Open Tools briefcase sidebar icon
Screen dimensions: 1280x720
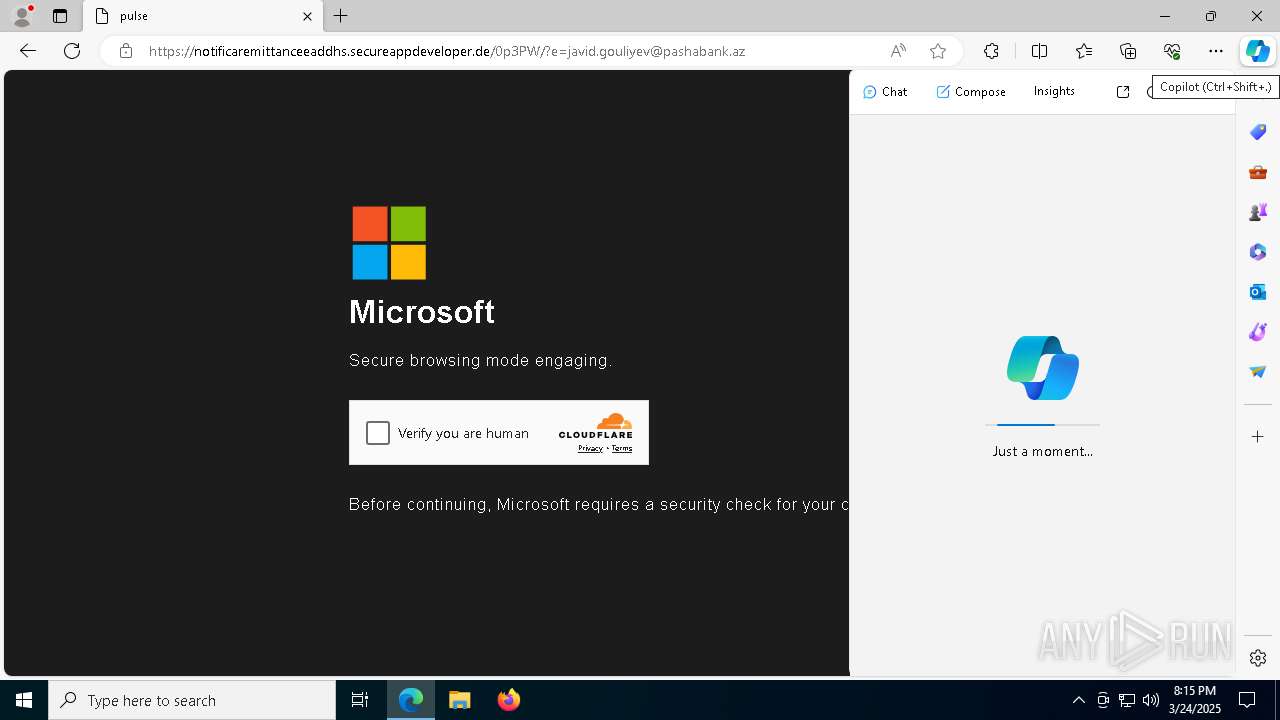point(1258,172)
